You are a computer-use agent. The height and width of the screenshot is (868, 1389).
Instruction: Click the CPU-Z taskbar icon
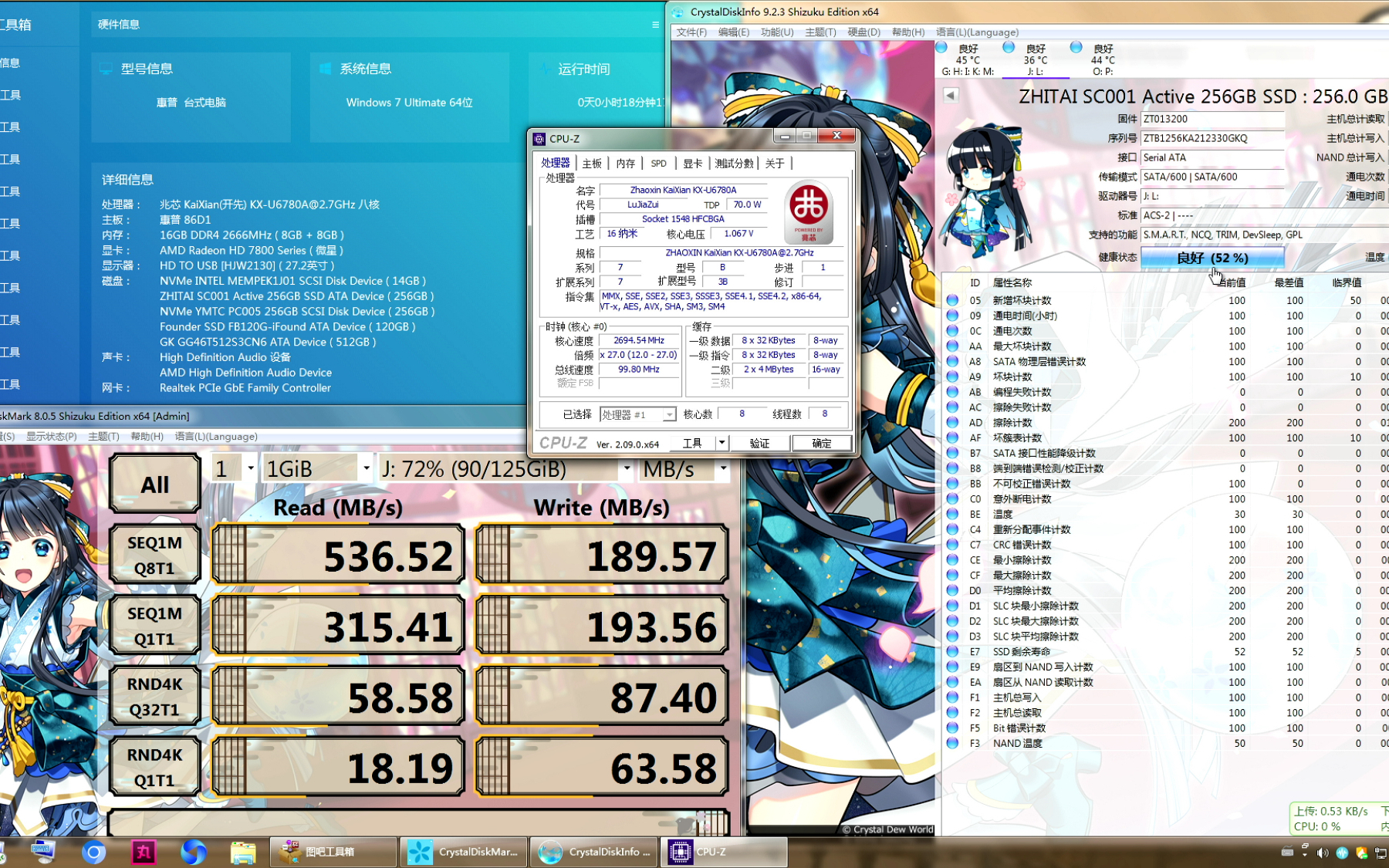pyautogui.click(x=723, y=852)
